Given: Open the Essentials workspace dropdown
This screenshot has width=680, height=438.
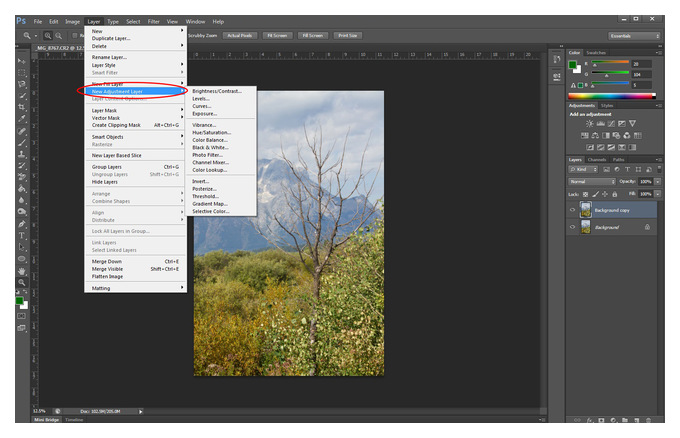Looking at the screenshot, I should pos(634,36).
